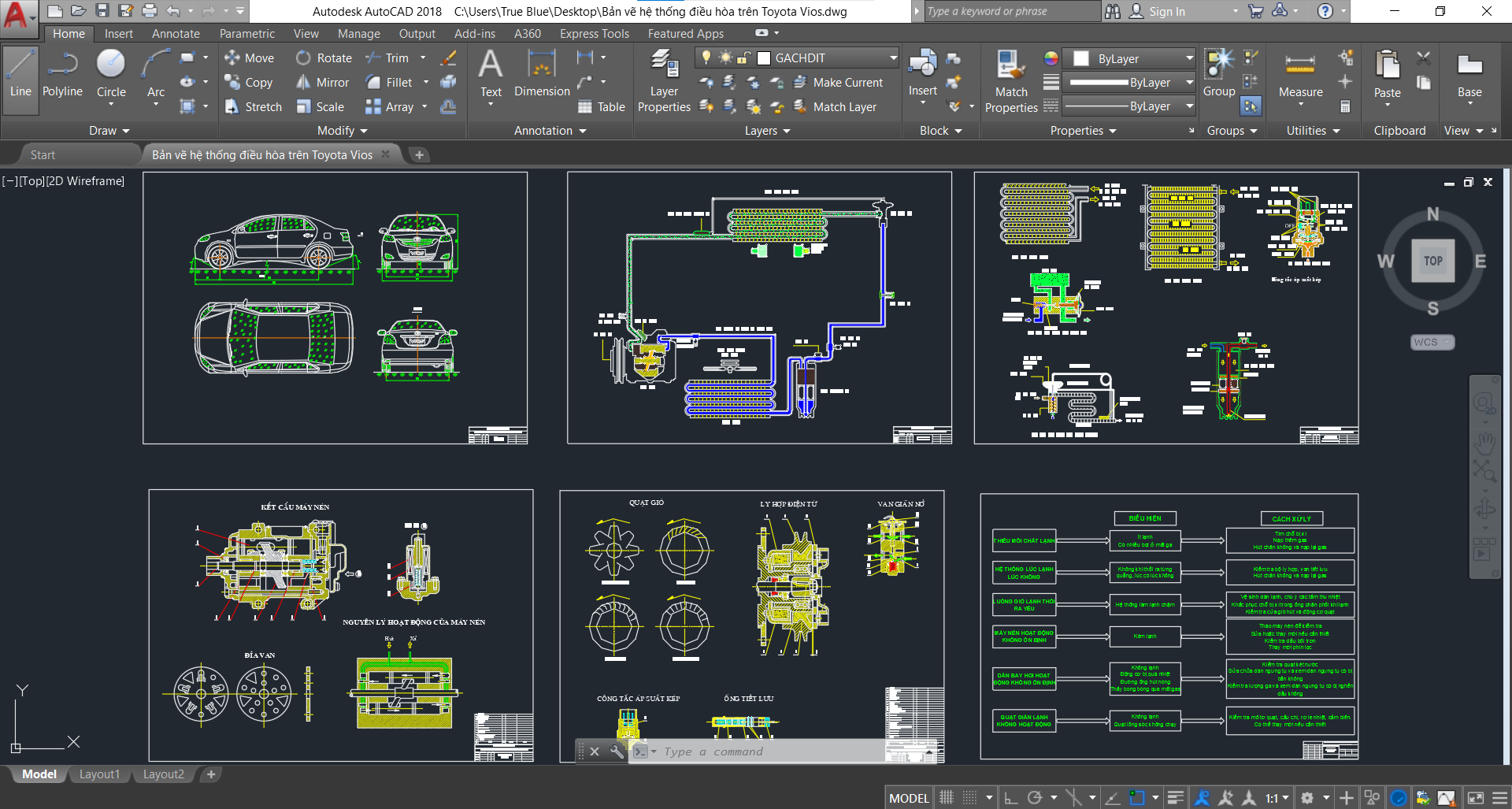Open the Annotate ribbon tab
1512x809 pixels.
pos(176,33)
